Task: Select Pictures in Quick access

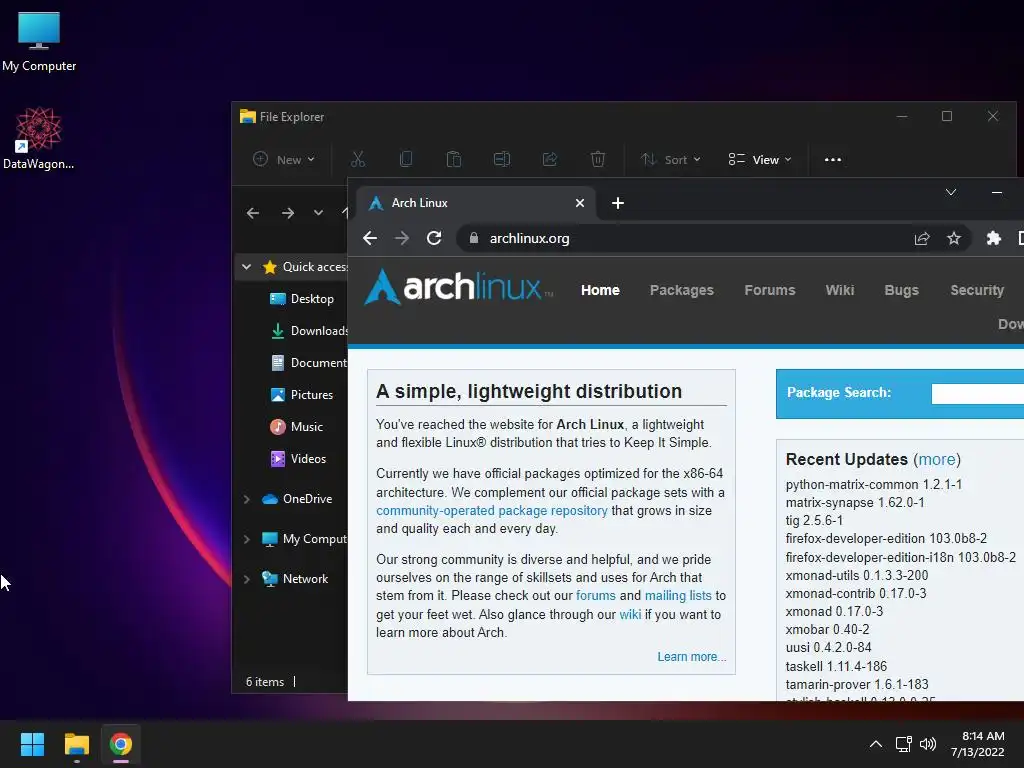Action: click(302, 394)
